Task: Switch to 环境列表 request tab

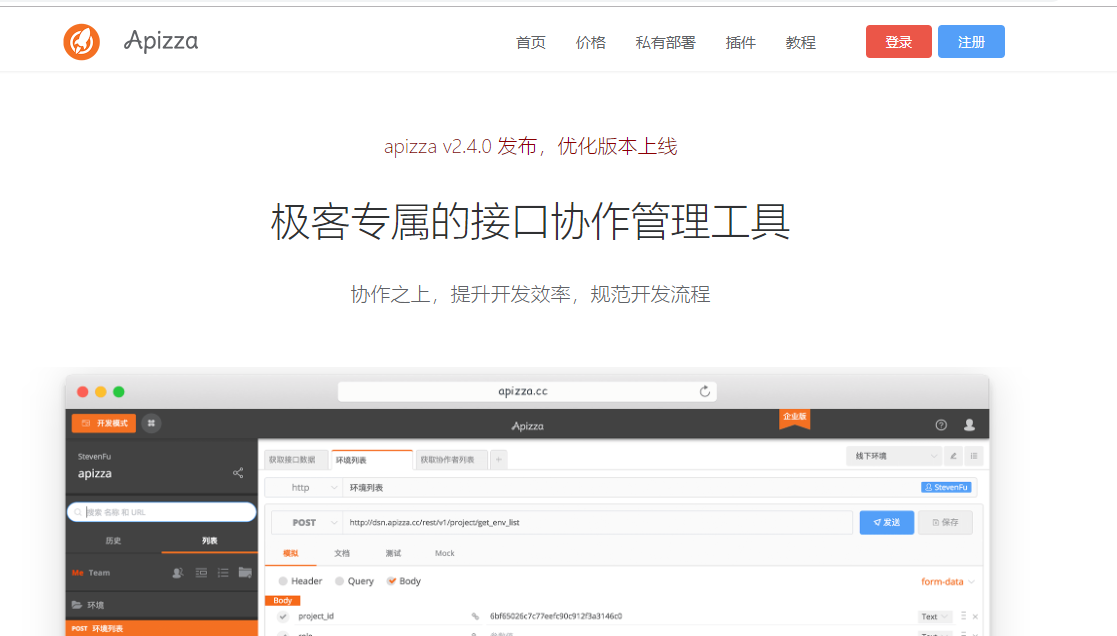Action: tap(371, 460)
